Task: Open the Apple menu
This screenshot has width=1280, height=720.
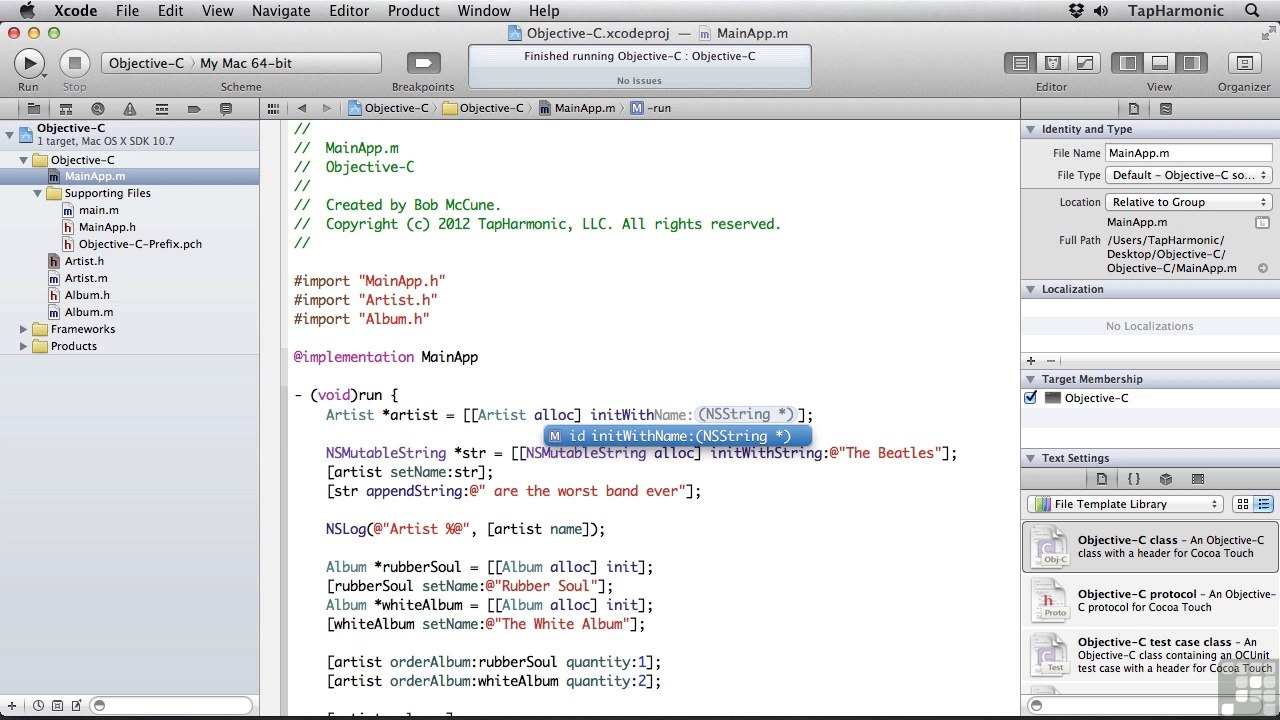Action: 27,11
